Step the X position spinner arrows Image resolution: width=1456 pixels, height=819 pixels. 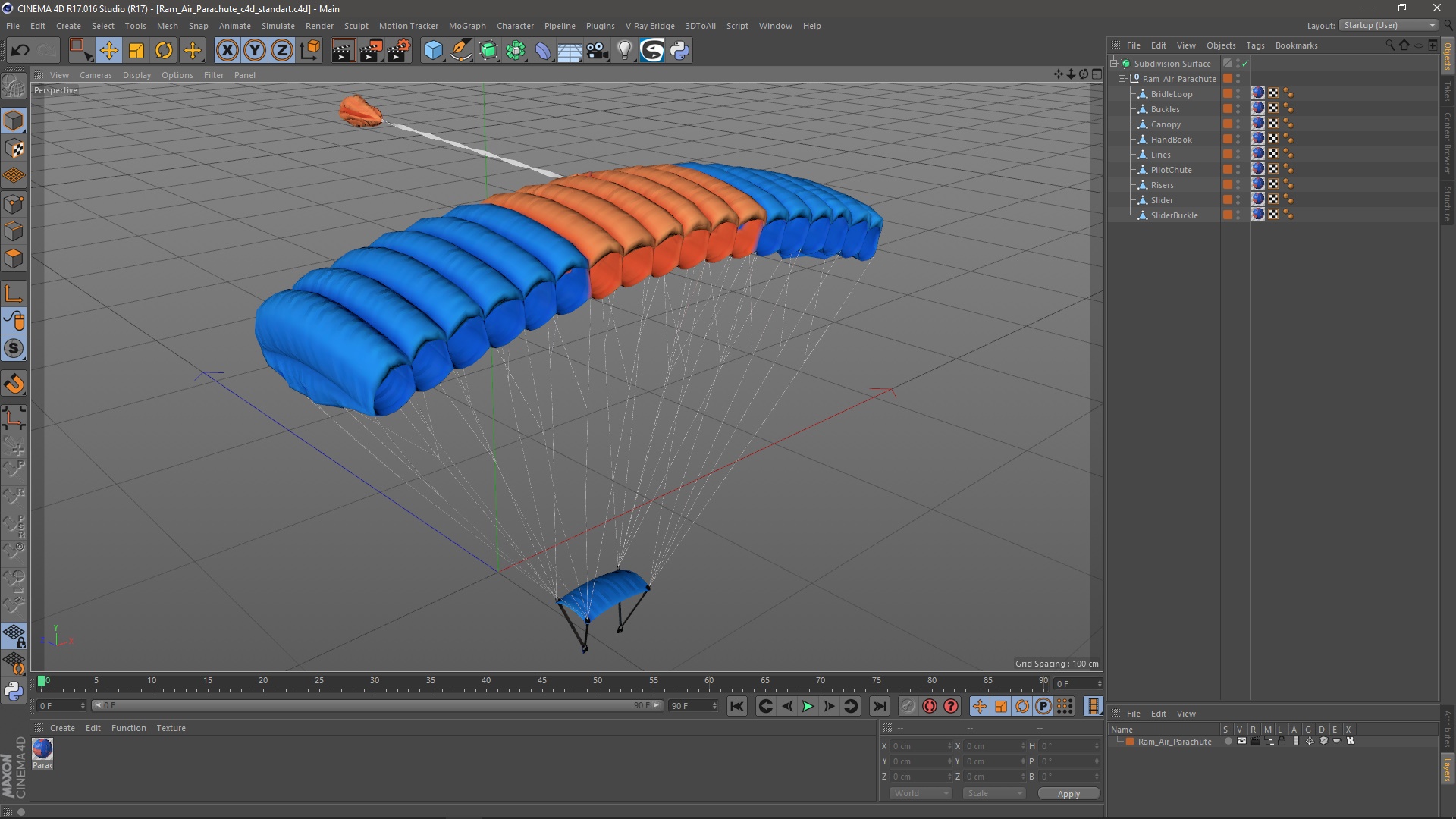(x=949, y=746)
